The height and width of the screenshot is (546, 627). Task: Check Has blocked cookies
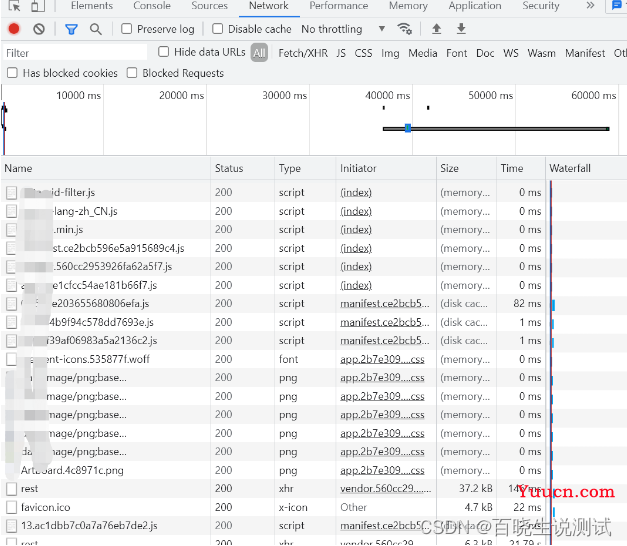tap(12, 73)
